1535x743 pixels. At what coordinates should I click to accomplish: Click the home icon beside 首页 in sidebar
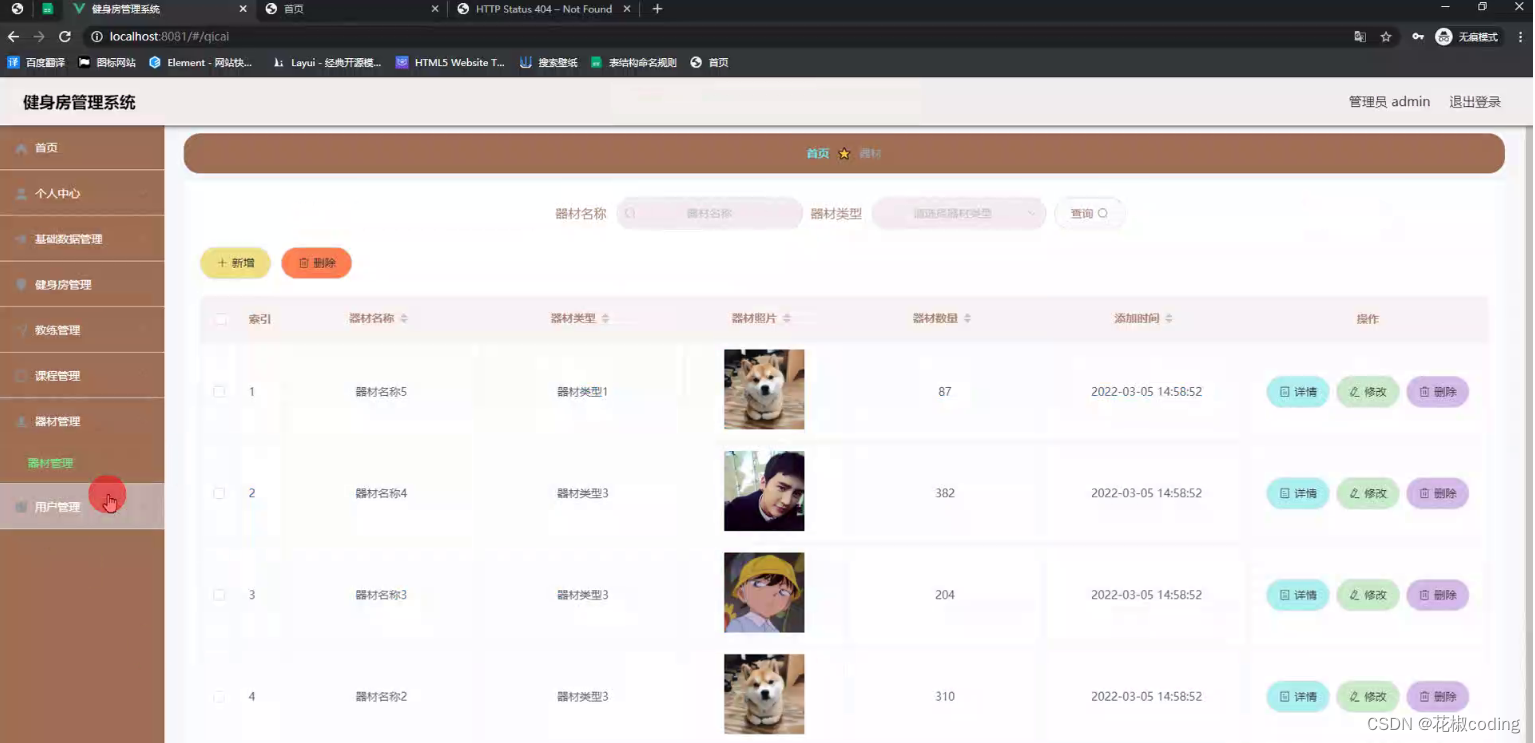click(x=20, y=147)
